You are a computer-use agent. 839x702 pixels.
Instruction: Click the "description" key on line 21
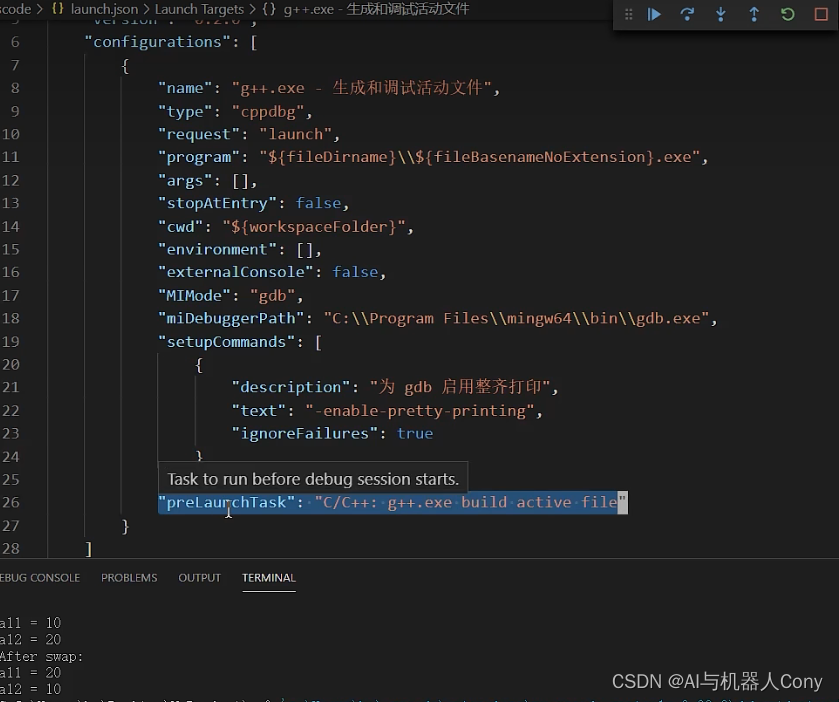pos(291,387)
